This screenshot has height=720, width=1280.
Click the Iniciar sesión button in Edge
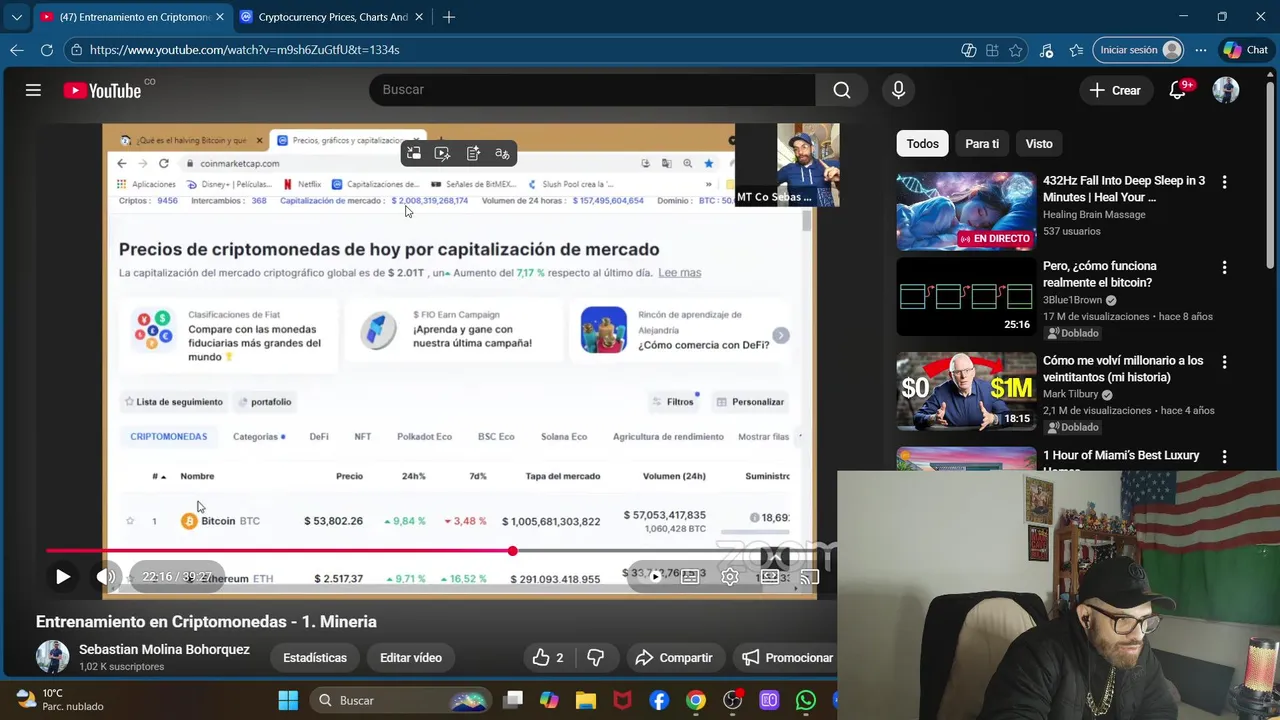point(1140,50)
